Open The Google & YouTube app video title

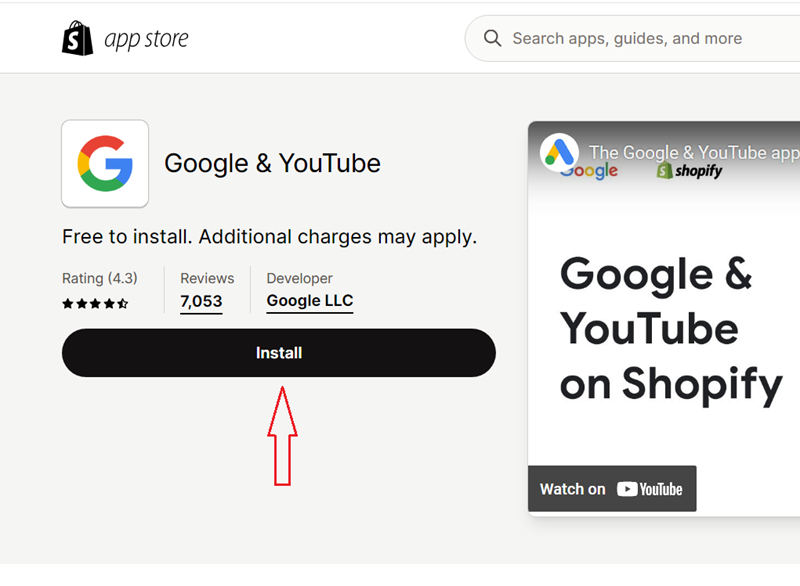click(x=694, y=152)
